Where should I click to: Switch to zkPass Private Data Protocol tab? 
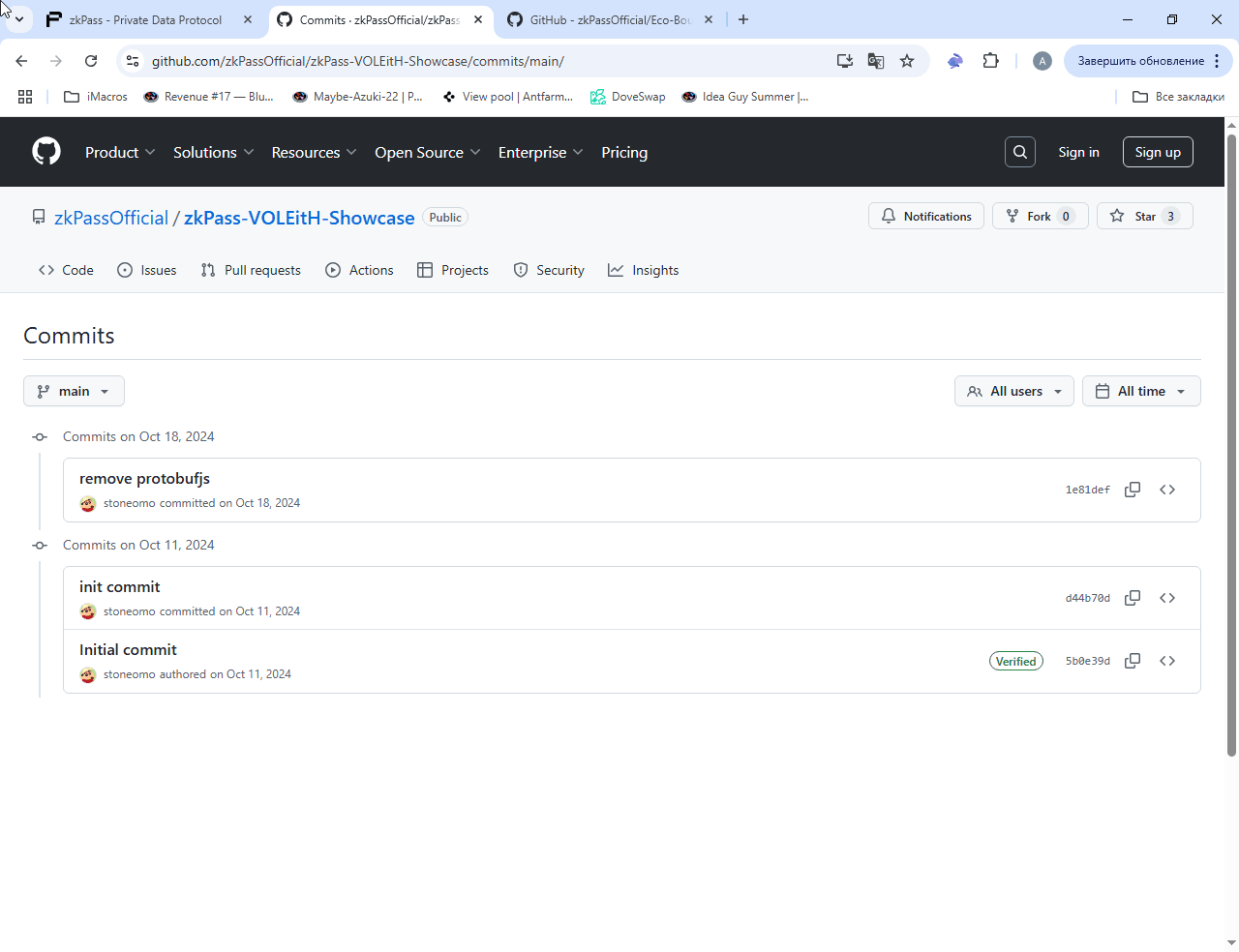[145, 19]
